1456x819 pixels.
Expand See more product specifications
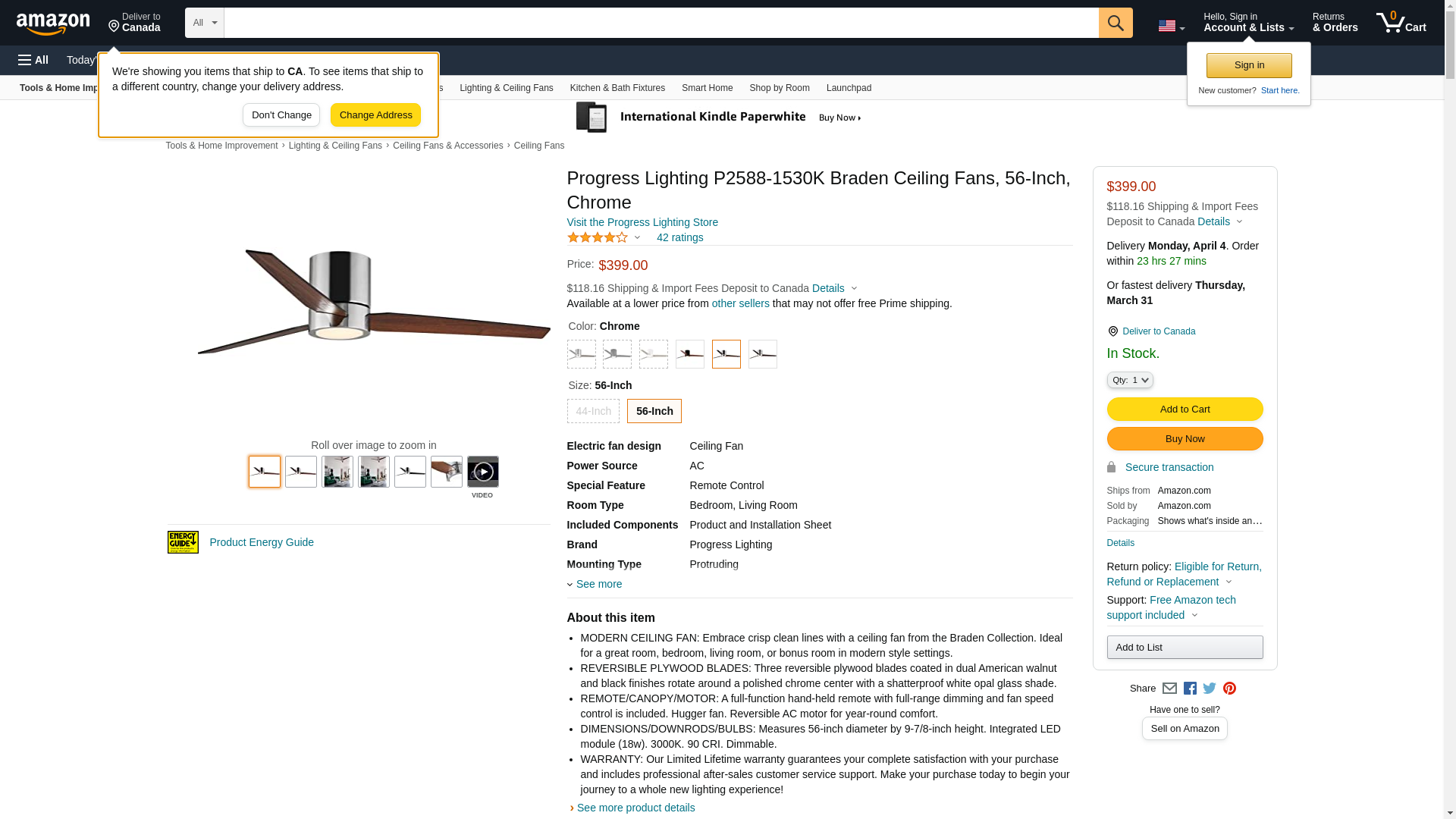[598, 584]
